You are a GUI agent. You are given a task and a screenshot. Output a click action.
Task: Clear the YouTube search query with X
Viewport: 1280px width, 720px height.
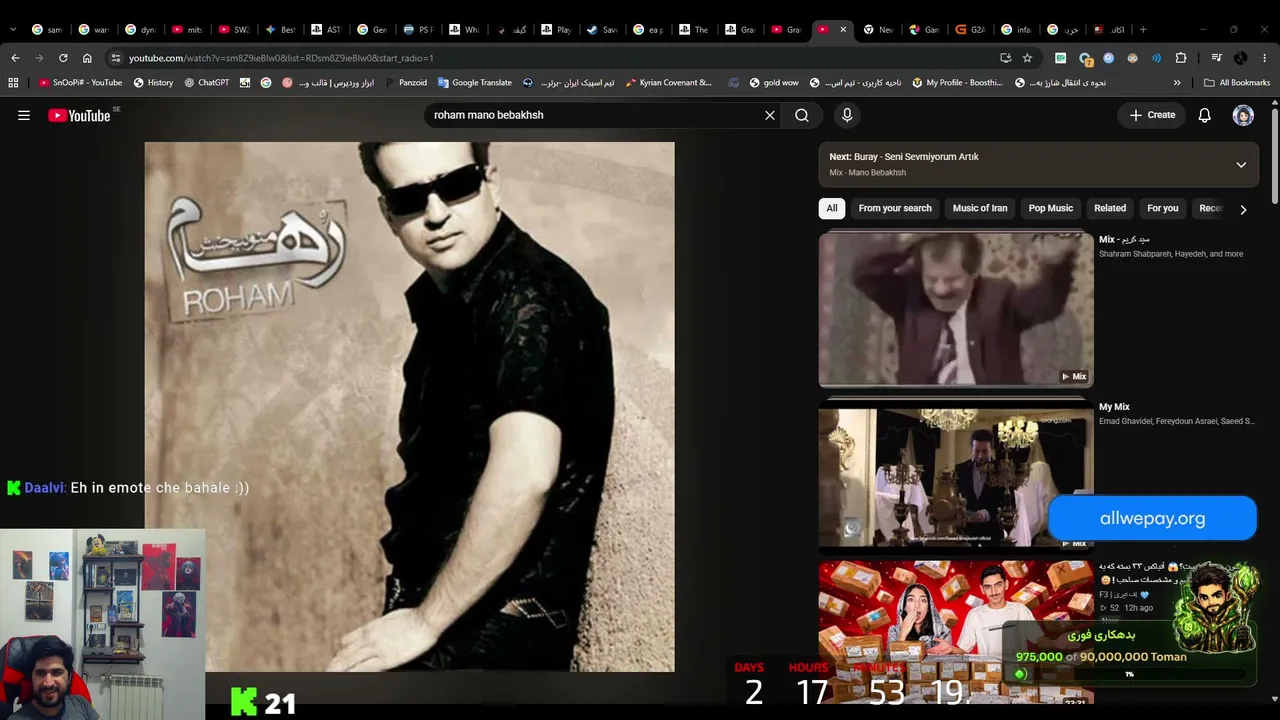(770, 115)
